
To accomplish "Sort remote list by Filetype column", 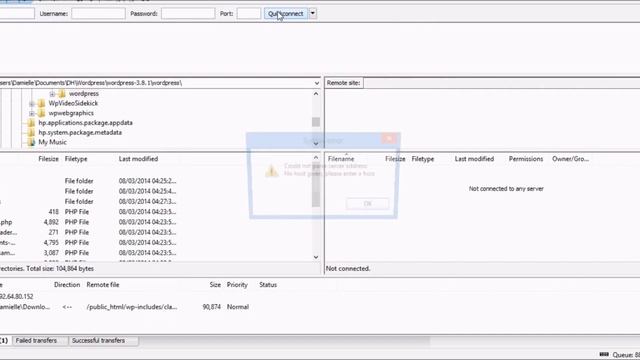I will [x=422, y=159].
